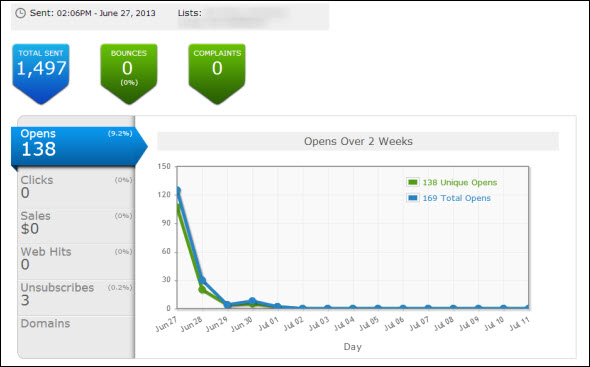Click the '30' y-axis label
Screen dimensions: 590x367
click(x=166, y=280)
